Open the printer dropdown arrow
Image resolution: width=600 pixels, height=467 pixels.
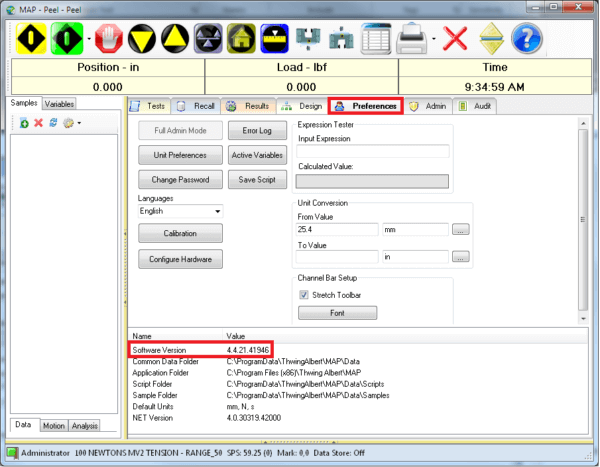pos(434,39)
